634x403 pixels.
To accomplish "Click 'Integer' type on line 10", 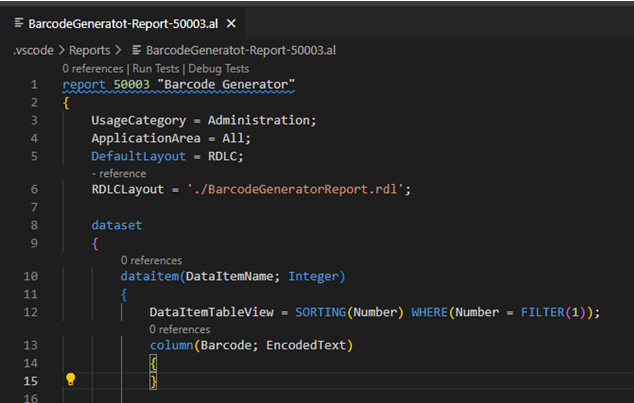I will pyautogui.click(x=313, y=276).
